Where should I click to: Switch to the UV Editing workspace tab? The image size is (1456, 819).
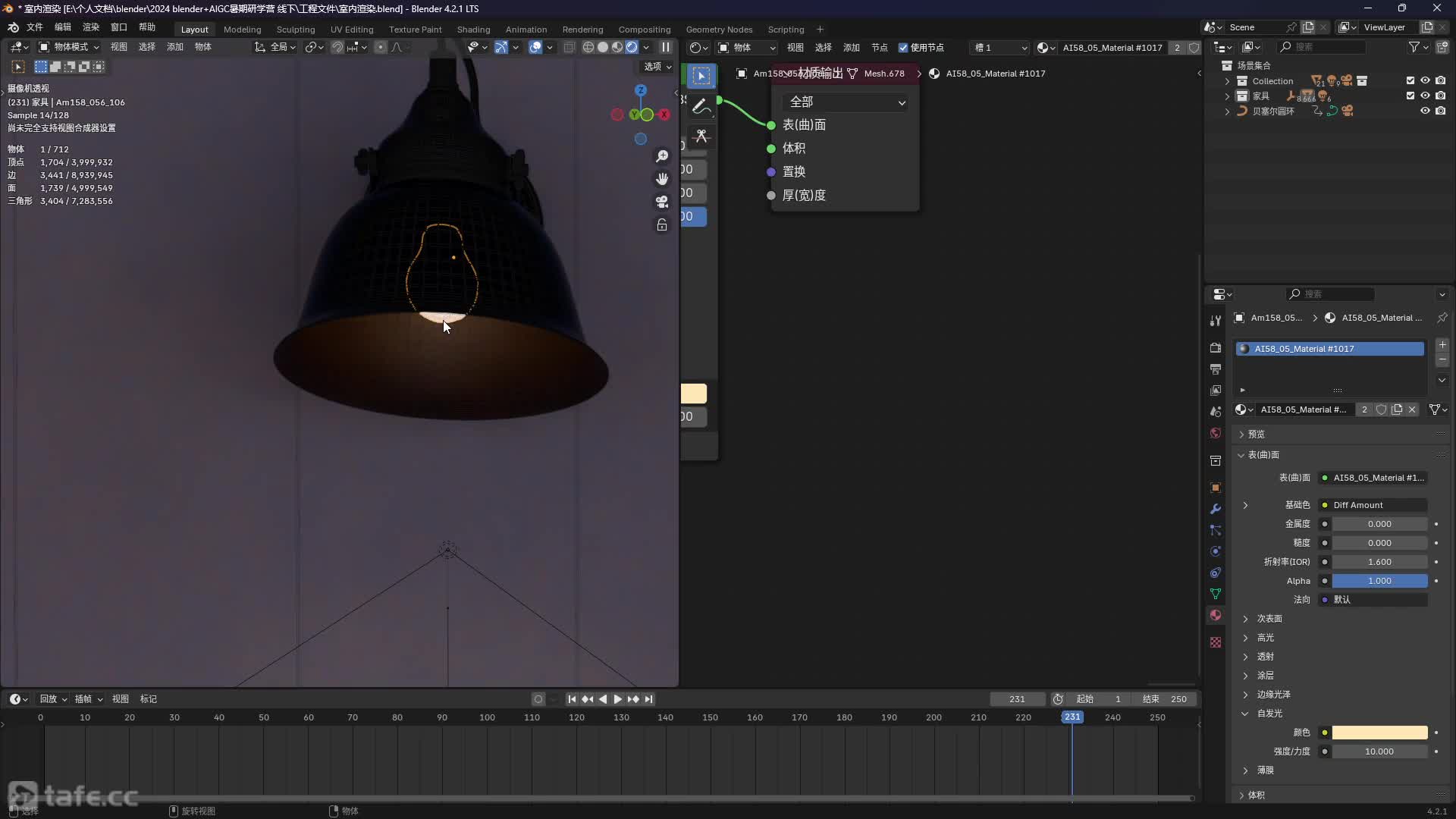pyautogui.click(x=352, y=30)
